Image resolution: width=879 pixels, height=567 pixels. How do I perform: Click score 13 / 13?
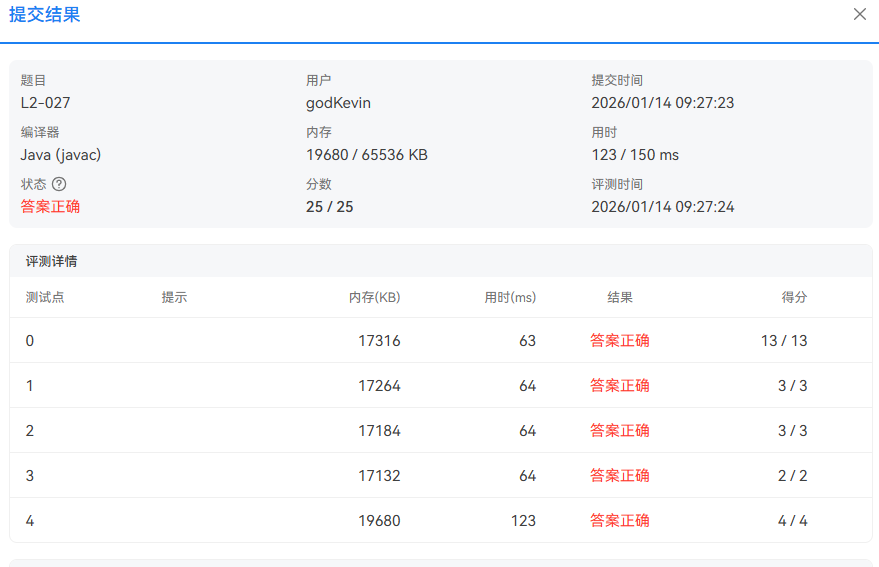pyautogui.click(x=784, y=341)
